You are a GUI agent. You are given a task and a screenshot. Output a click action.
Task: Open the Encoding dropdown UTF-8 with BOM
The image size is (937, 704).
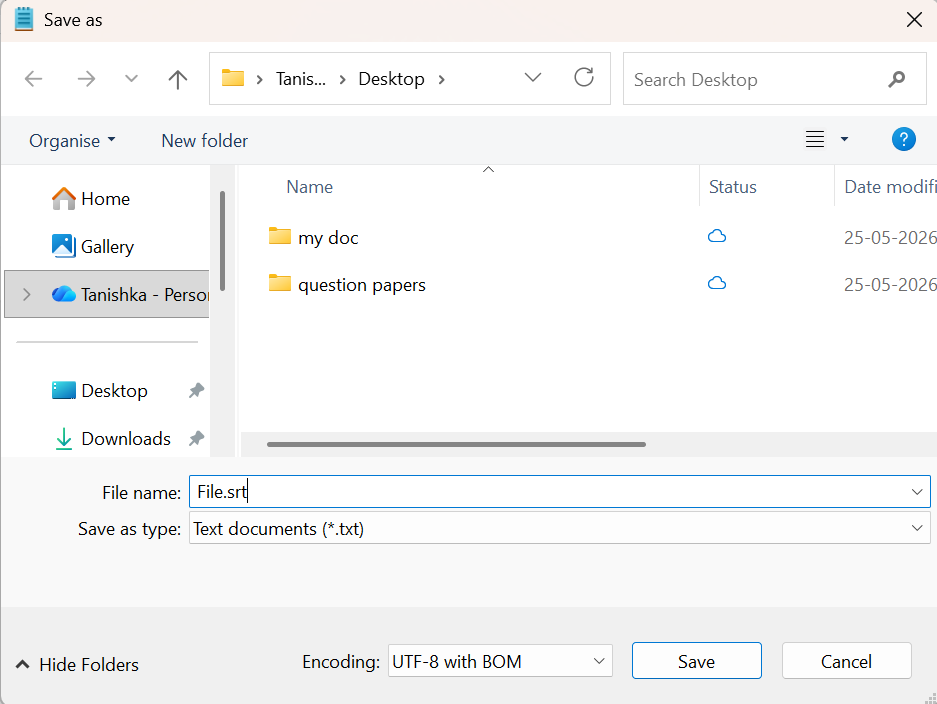pyautogui.click(x=500, y=662)
